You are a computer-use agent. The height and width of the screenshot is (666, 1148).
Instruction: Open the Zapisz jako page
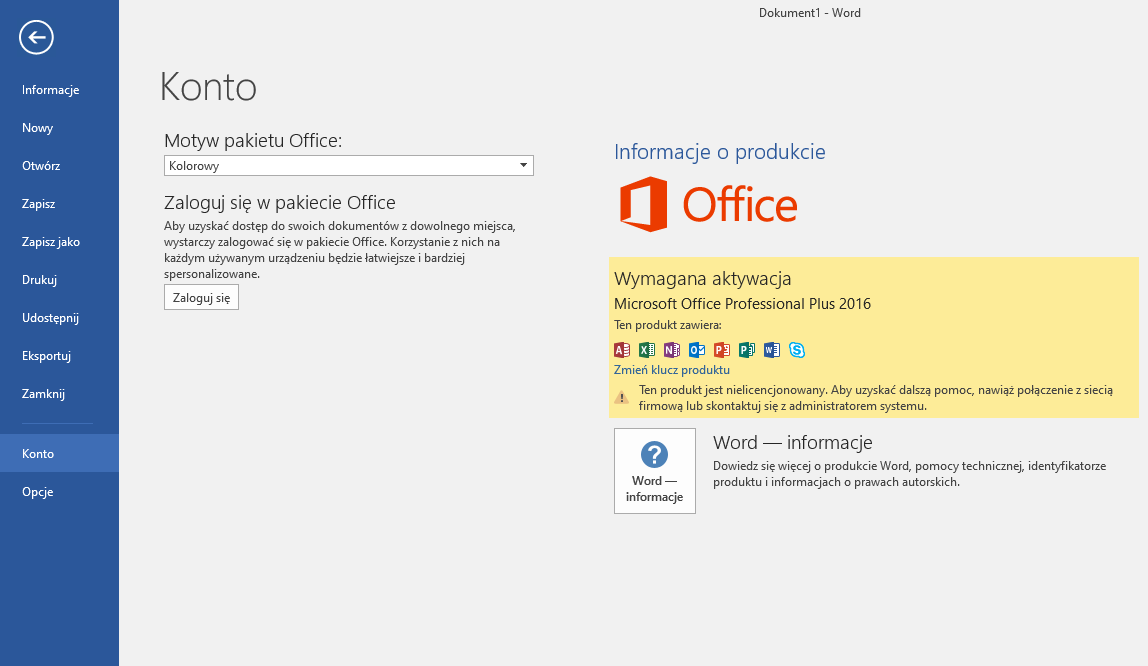pyautogui.click(x=59, y=242)
